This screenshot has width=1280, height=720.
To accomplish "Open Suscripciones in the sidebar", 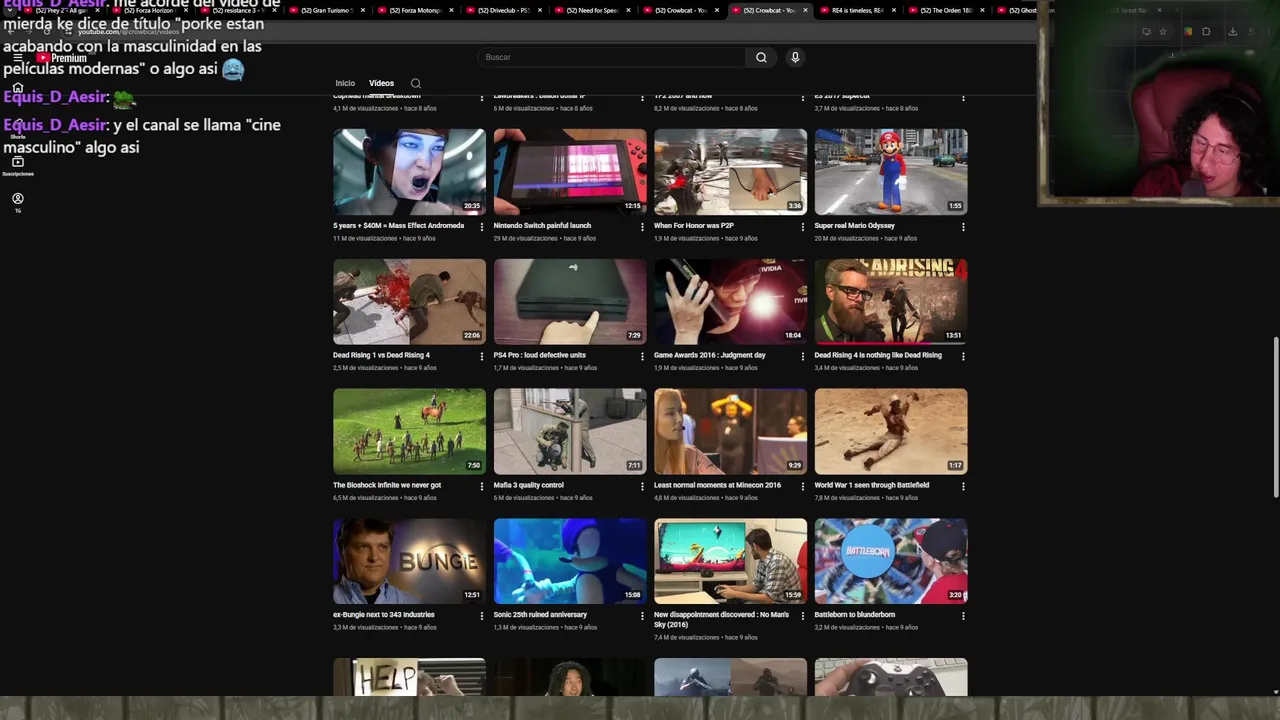I will (17, 165).
